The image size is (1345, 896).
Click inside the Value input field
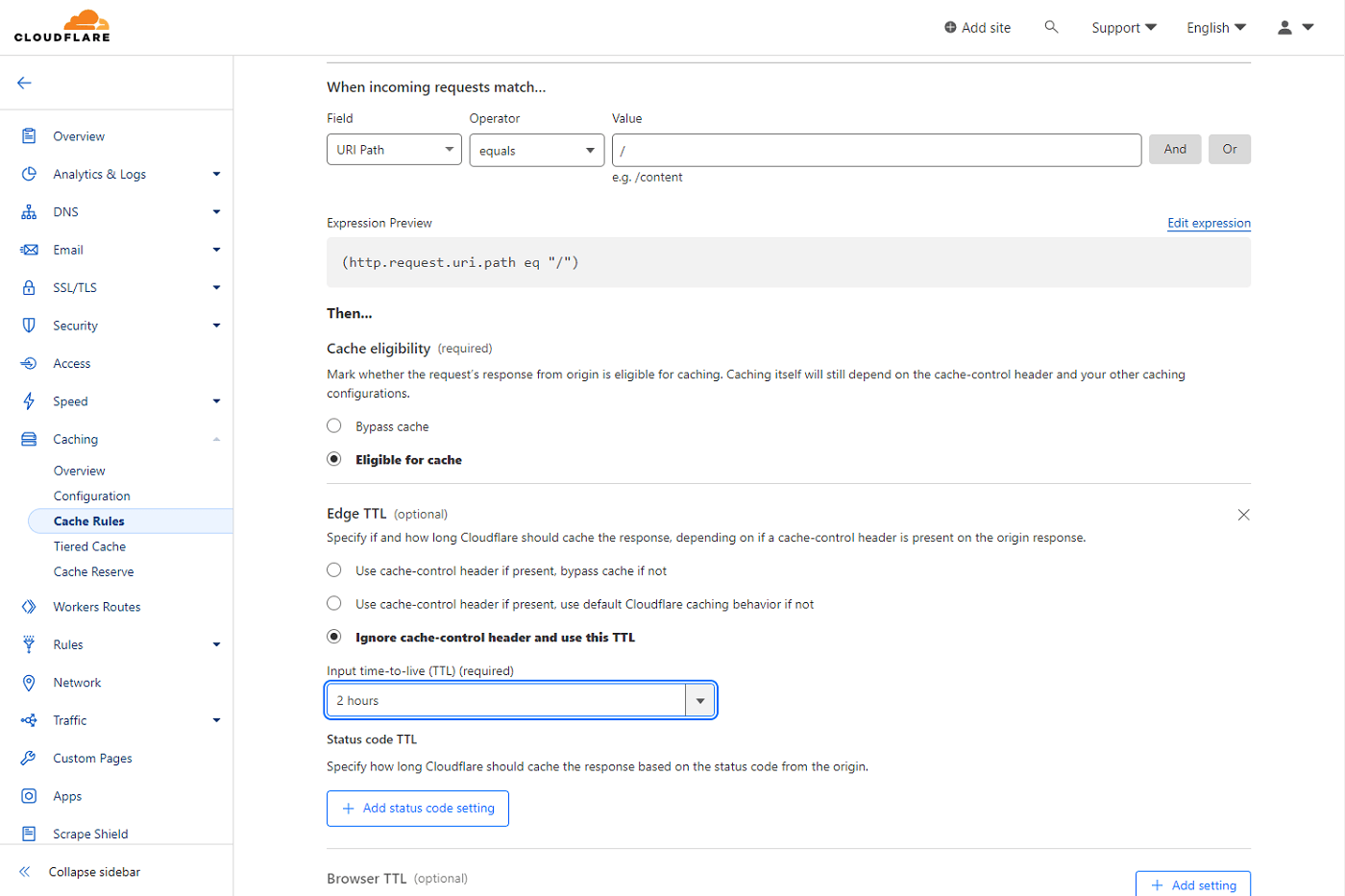(x=875, y=149)
